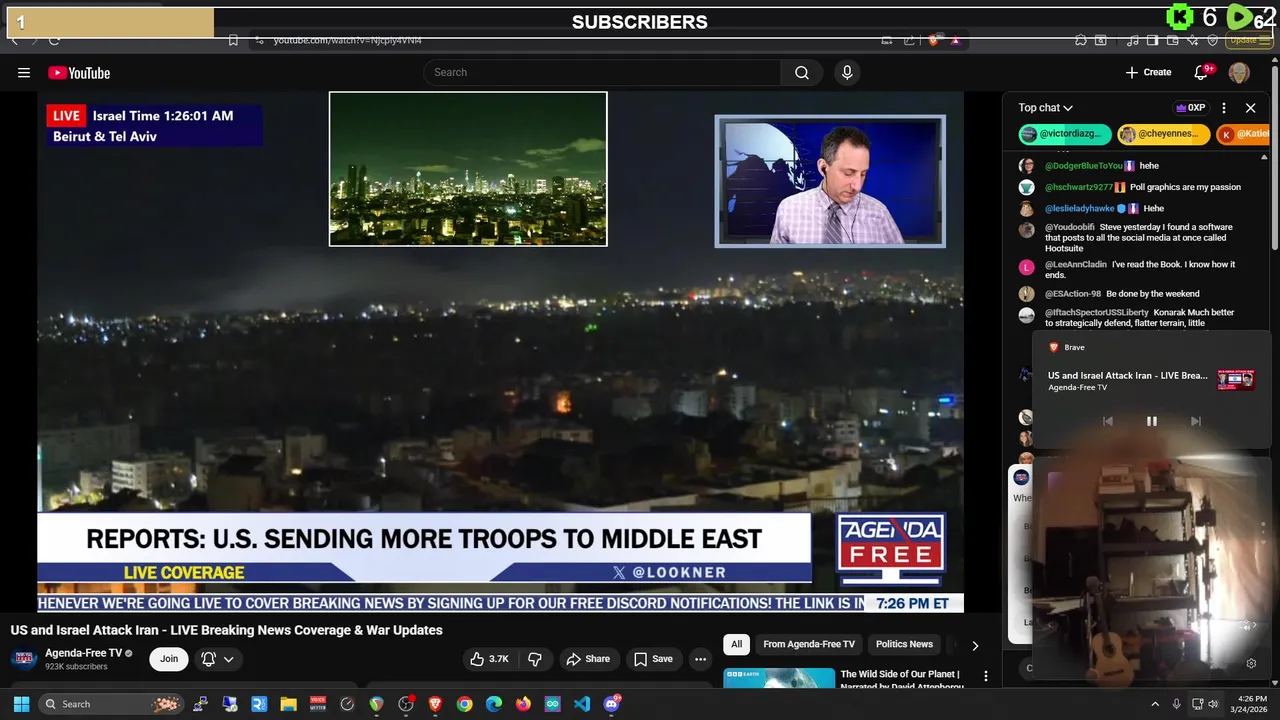
Task: Select the All filter chip
Action: tap(737, 644)
